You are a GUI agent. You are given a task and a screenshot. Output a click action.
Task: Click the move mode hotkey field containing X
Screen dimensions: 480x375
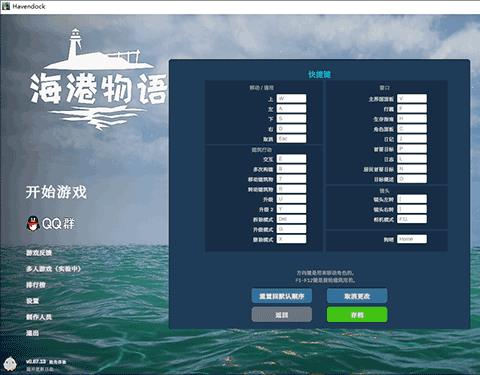[x=291, y=239]
